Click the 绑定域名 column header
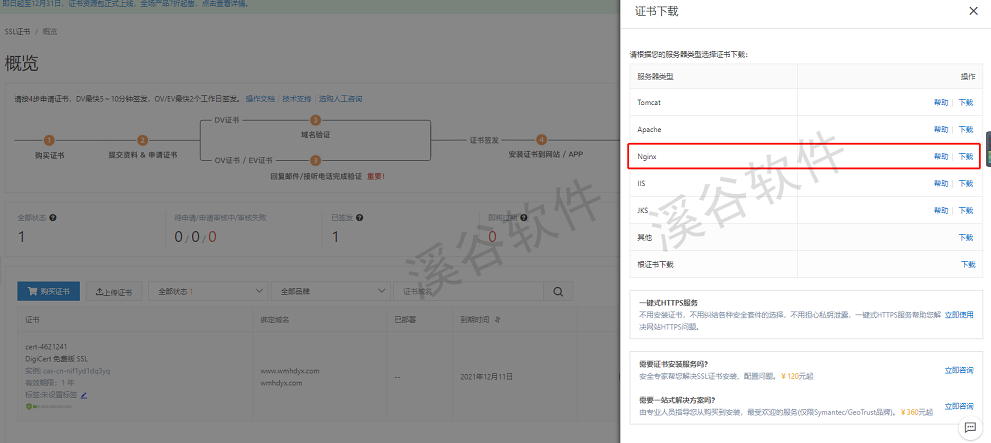The image size is (991, 443). [275, 320]
